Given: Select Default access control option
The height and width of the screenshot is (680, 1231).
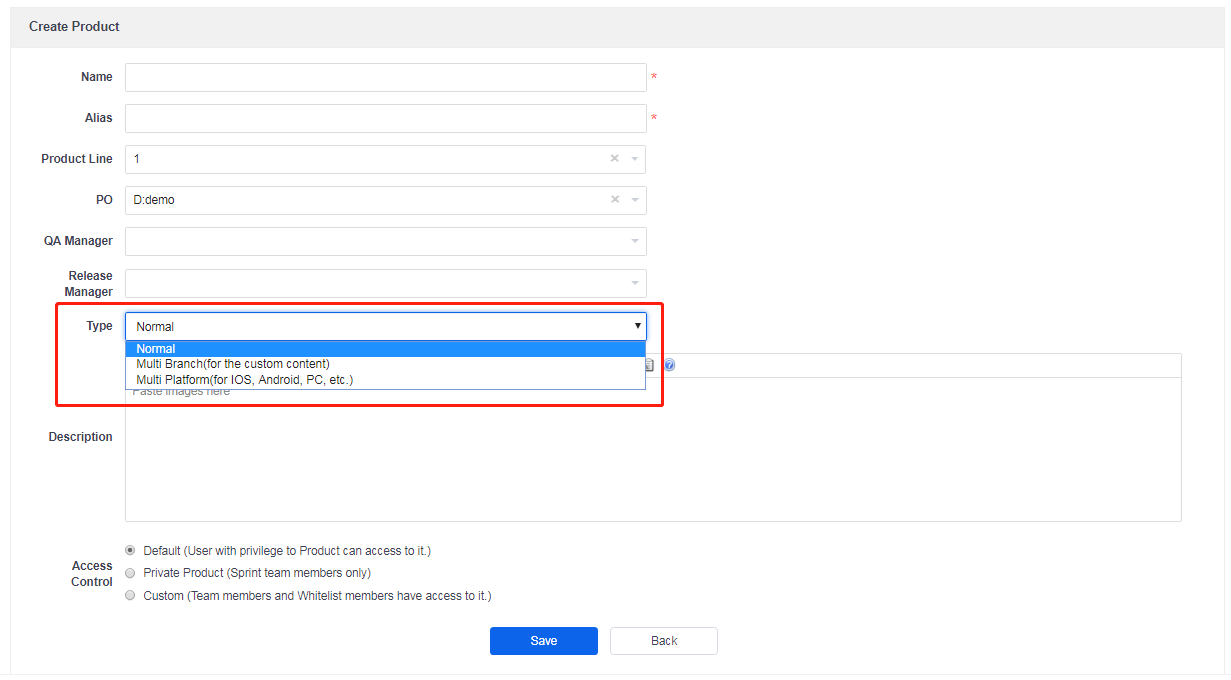Looking at the screenshot, I should (130, 550).
